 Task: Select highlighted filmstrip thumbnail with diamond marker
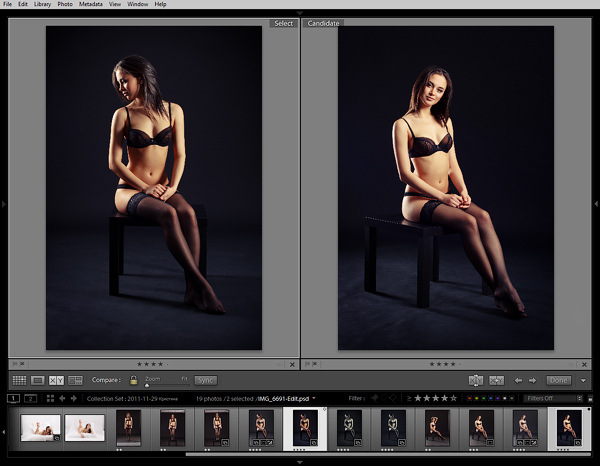[305, 429]
